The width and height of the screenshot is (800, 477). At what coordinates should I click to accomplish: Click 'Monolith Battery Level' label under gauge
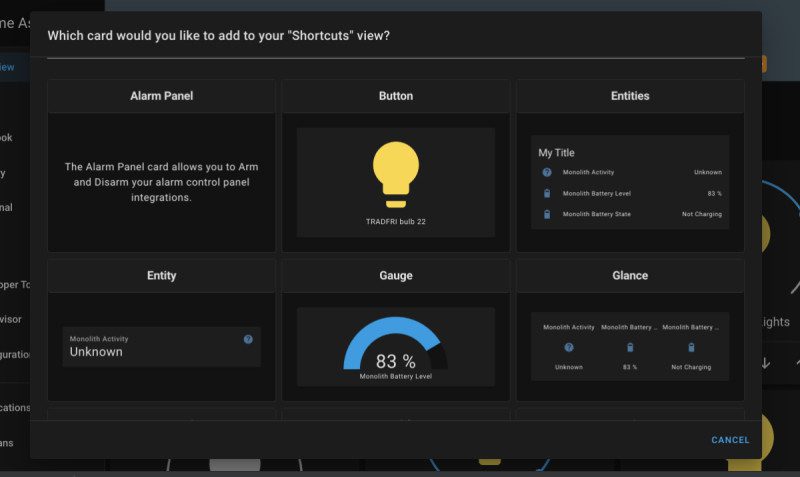(395, 376)
